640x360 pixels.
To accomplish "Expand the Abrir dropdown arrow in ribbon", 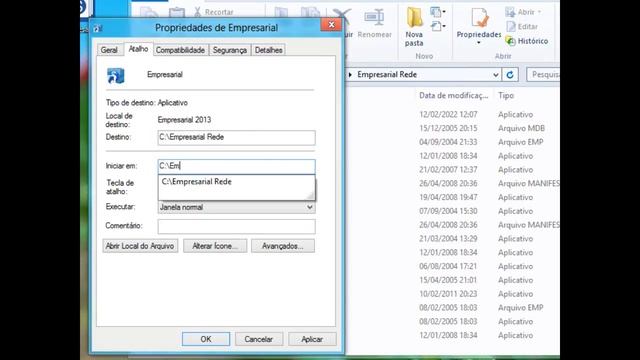I will tap(540, 12).
